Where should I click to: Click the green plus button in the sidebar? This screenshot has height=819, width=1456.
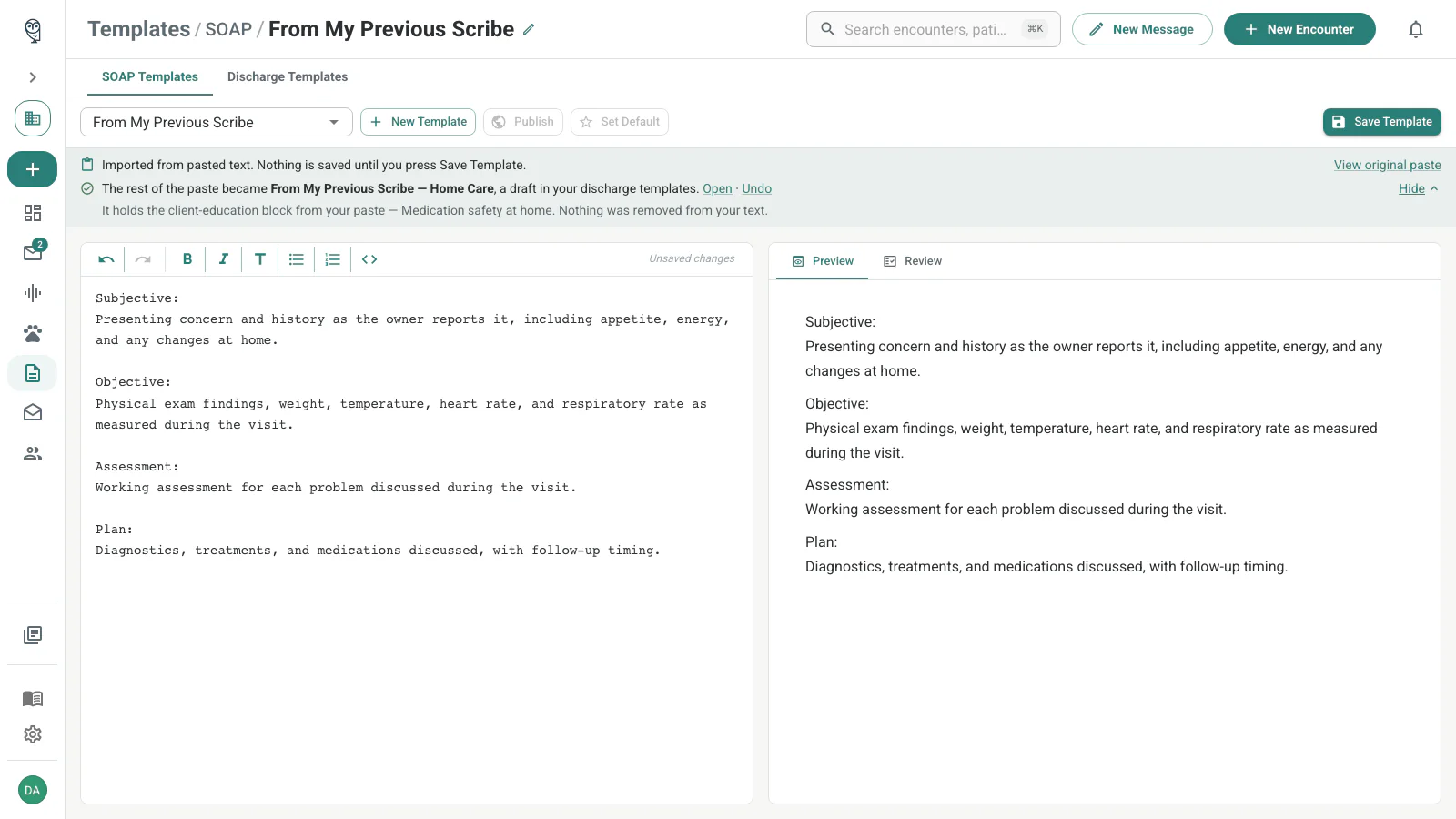(33, 169)
